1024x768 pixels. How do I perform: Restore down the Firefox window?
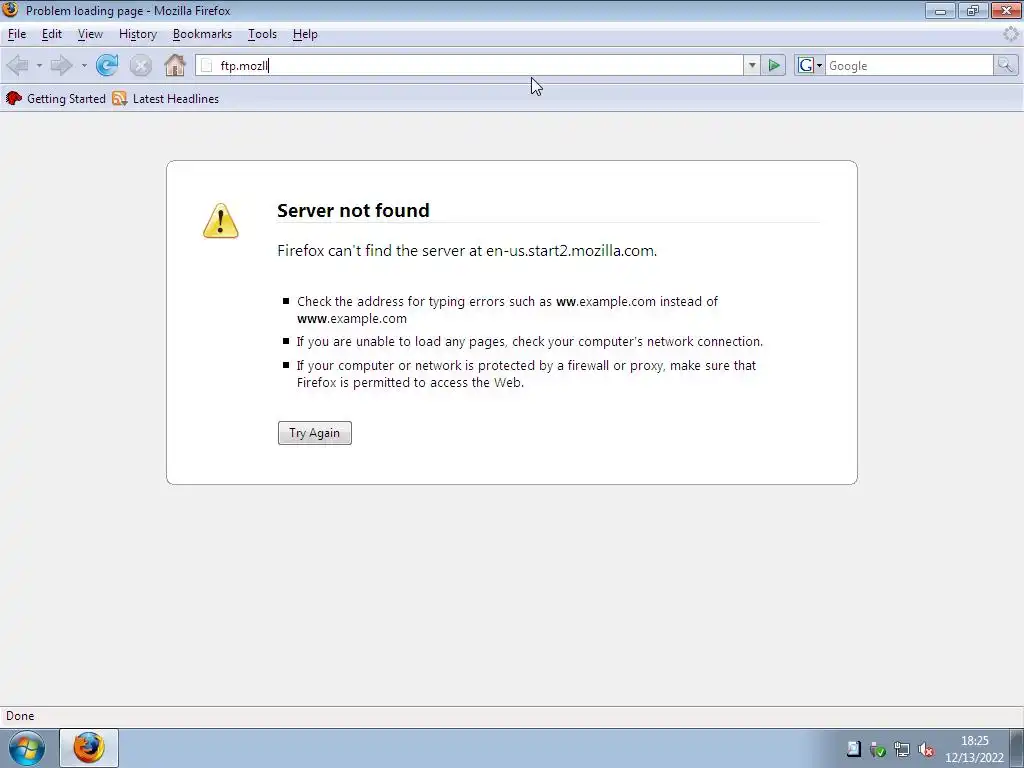pyautogui.click(x=973, y=10)
